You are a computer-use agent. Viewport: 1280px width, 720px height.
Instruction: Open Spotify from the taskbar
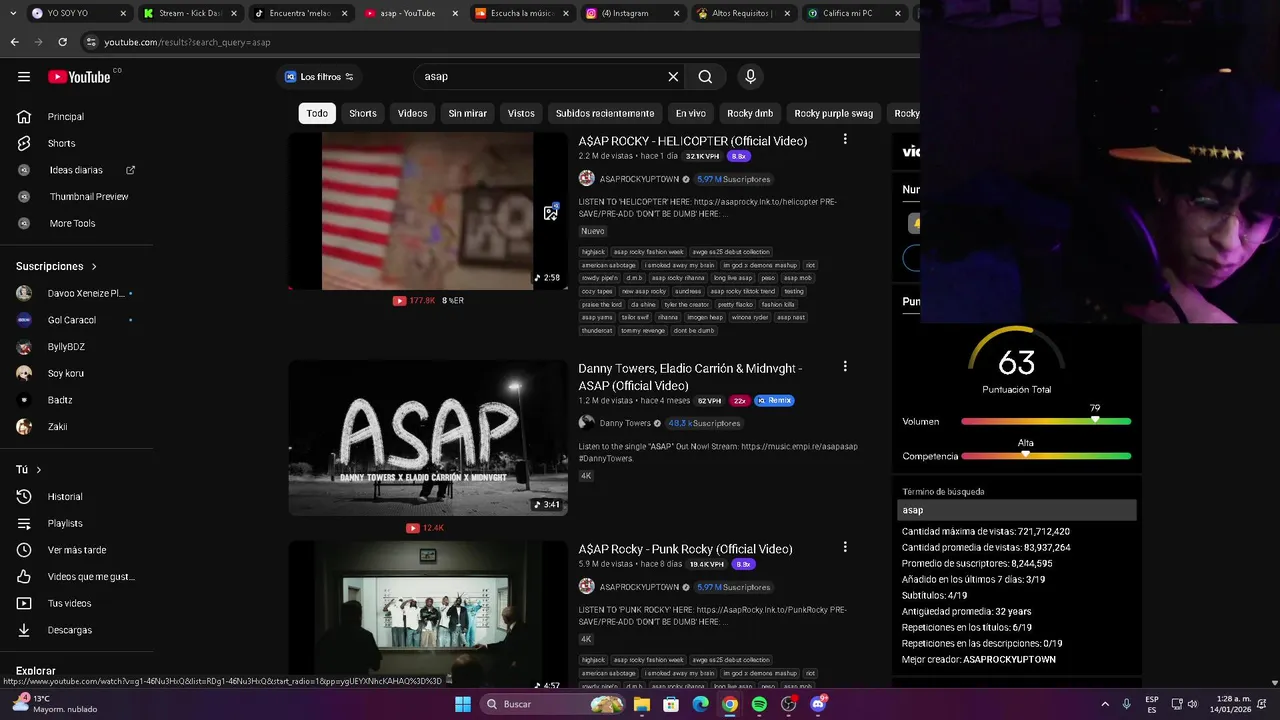[760, 704]
